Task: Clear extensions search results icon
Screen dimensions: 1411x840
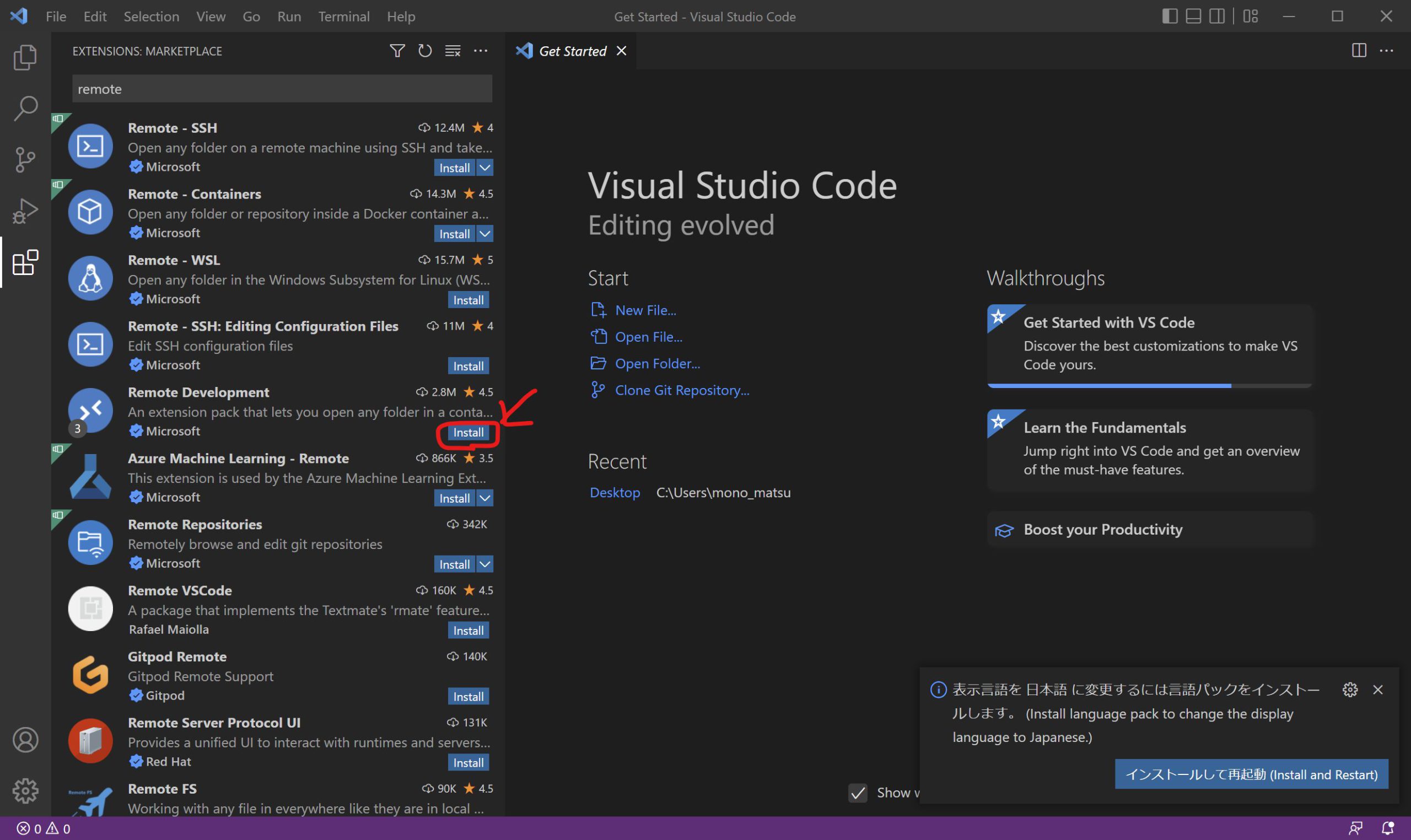Action: 452,51
